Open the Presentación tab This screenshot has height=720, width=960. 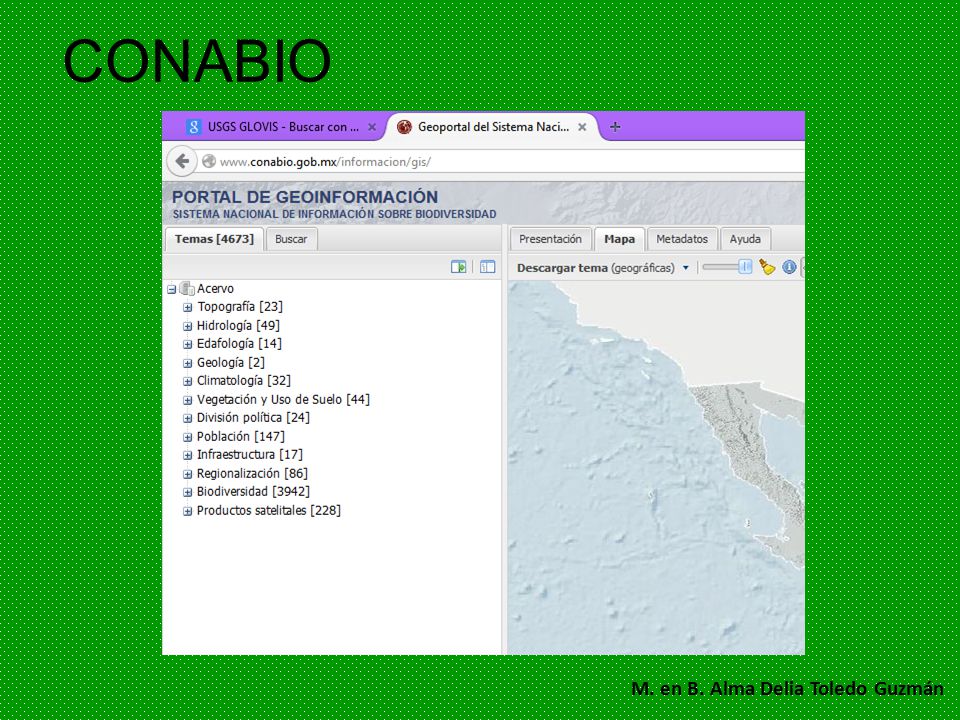pyautogui.click(x=550, y=239)
